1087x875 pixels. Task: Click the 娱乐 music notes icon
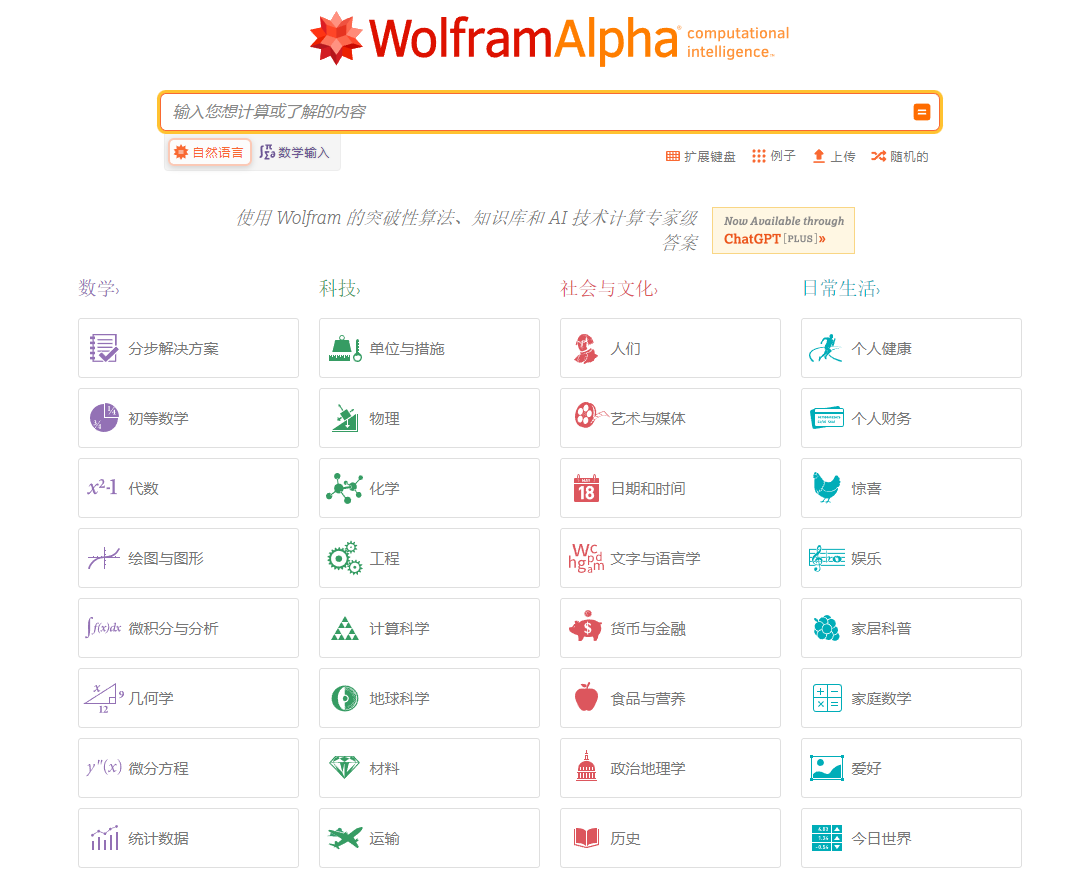pyautogui.click(x=827, y=557)
